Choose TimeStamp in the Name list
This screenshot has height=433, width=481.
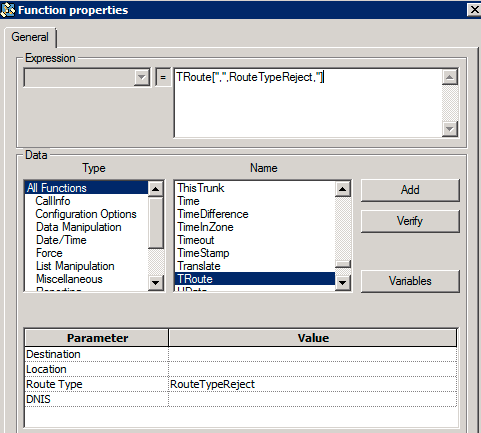(x=203, y=253)
